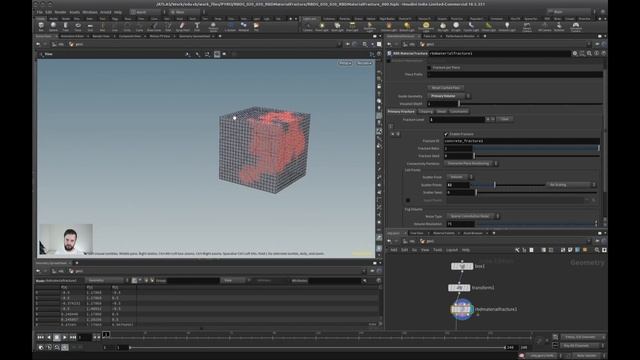Click the Scatter Points slider handle
Viewport: 640px width, 360px height.
(495, 185)
